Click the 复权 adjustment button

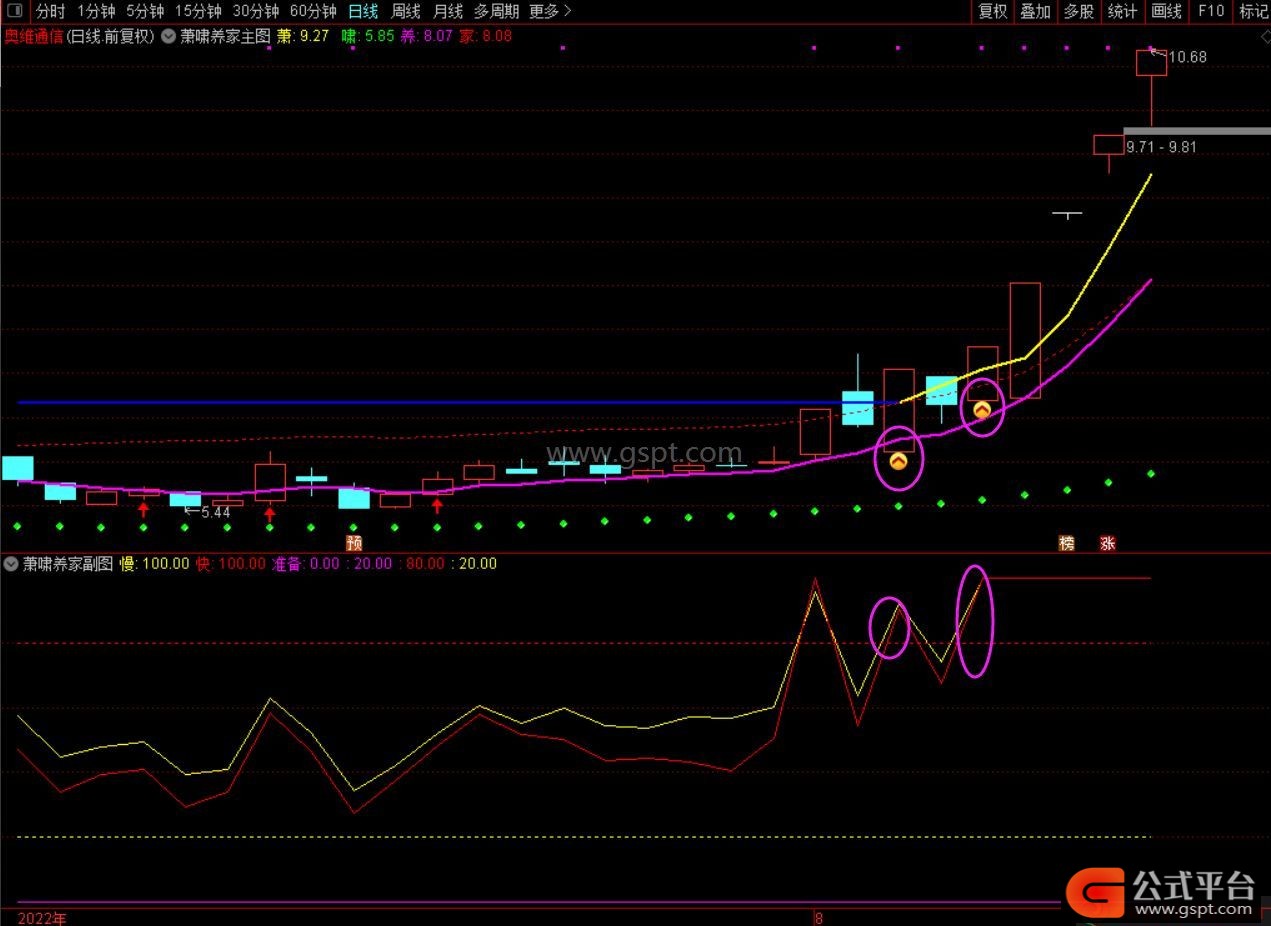pyautogui.click(x=993, y=11)
